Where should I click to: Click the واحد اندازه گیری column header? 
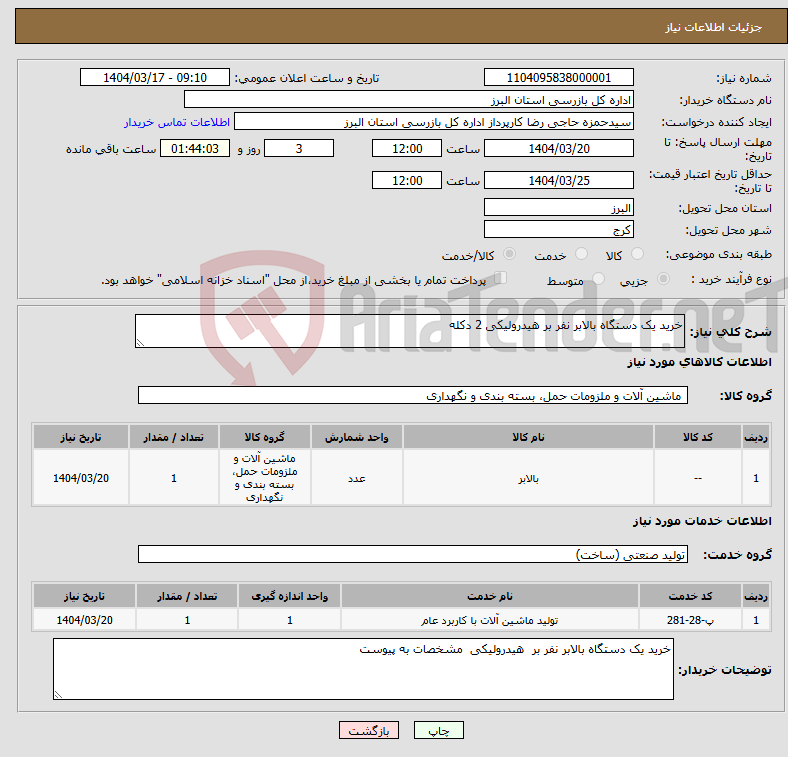(289, 596)
